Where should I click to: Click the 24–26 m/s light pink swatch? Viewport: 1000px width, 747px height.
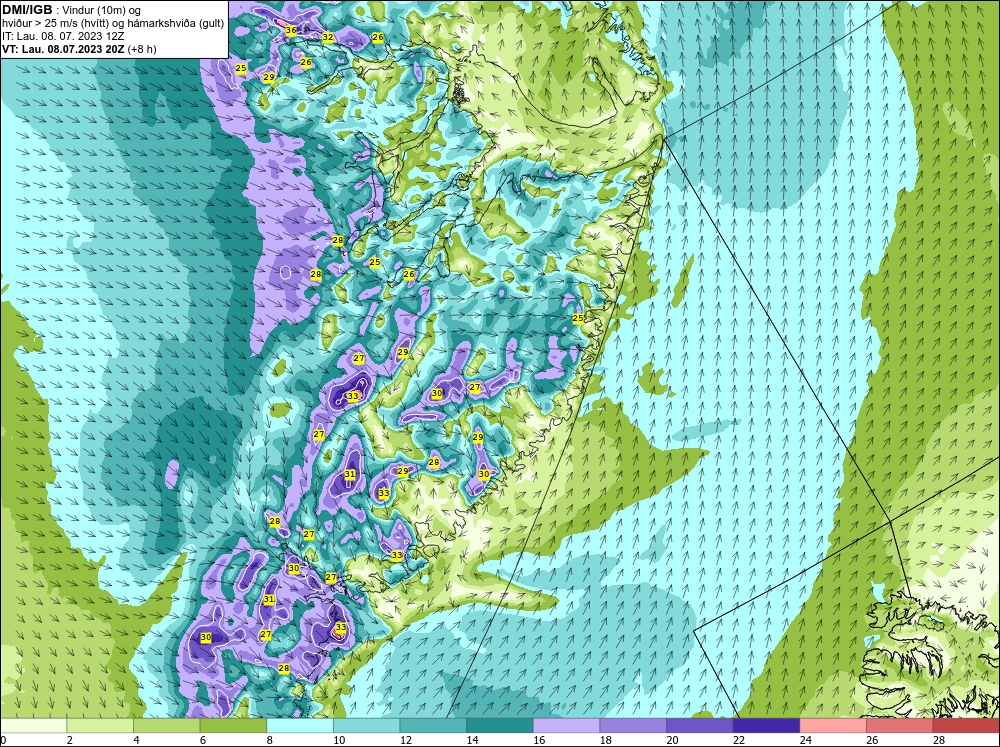click(833, 725)
